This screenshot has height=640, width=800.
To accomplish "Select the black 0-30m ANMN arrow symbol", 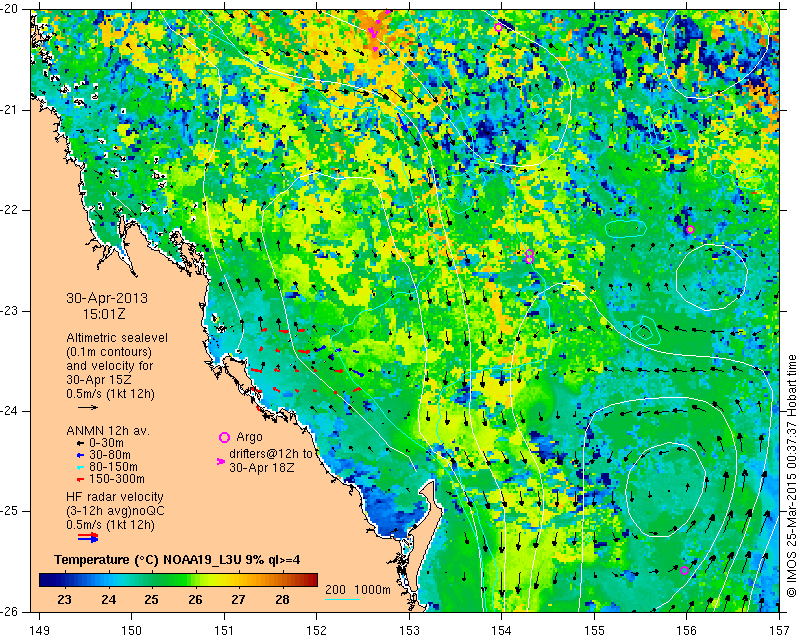I will tap(80, 444).
